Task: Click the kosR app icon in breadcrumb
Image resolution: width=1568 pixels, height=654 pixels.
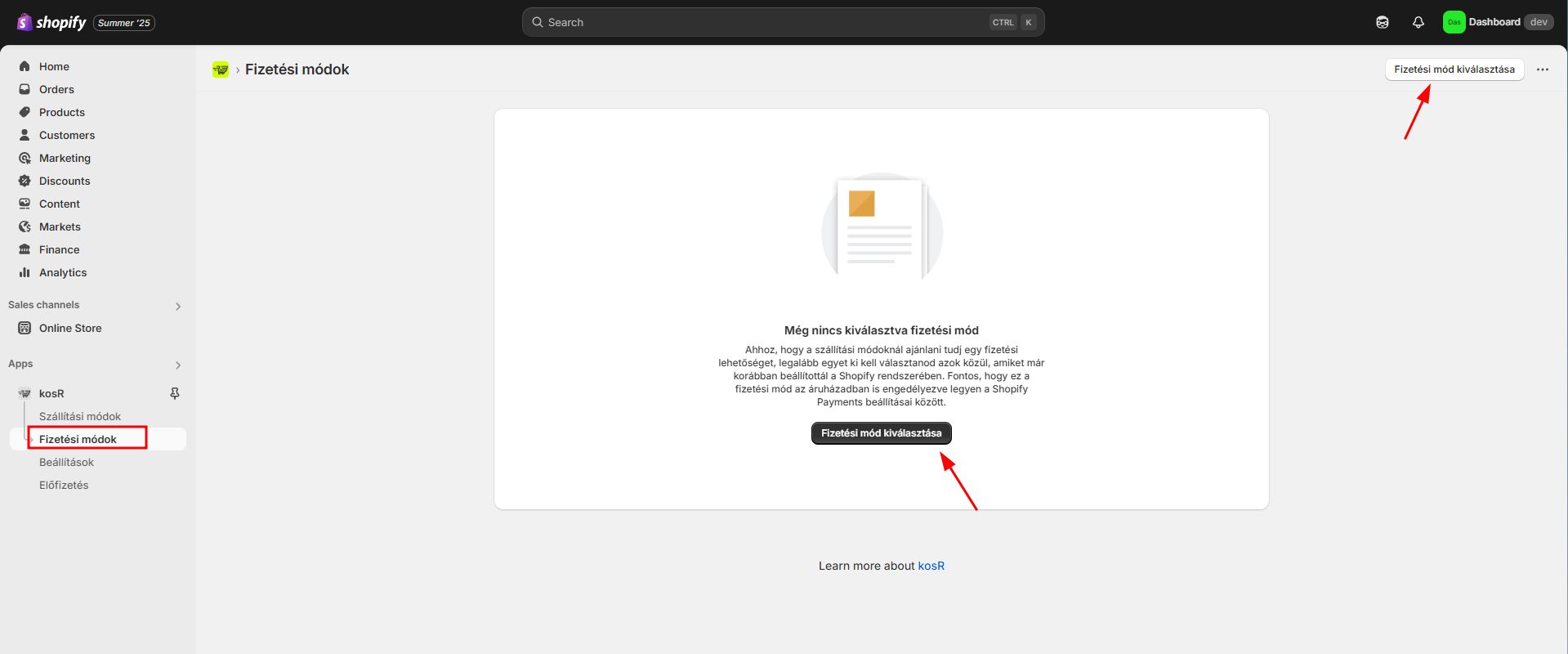Action: pos(221,69)
